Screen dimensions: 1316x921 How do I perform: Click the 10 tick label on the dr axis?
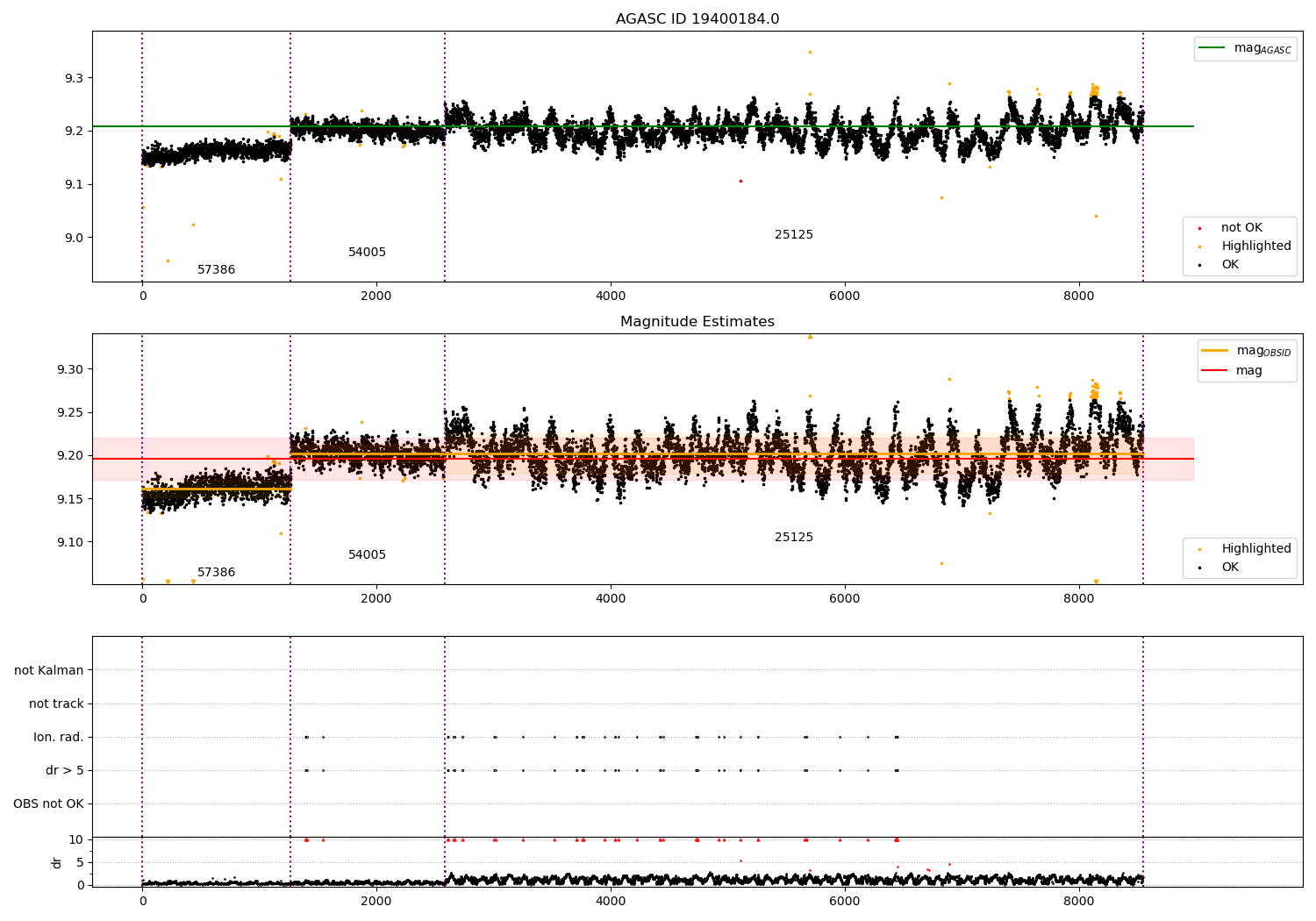tap(76, 840)
